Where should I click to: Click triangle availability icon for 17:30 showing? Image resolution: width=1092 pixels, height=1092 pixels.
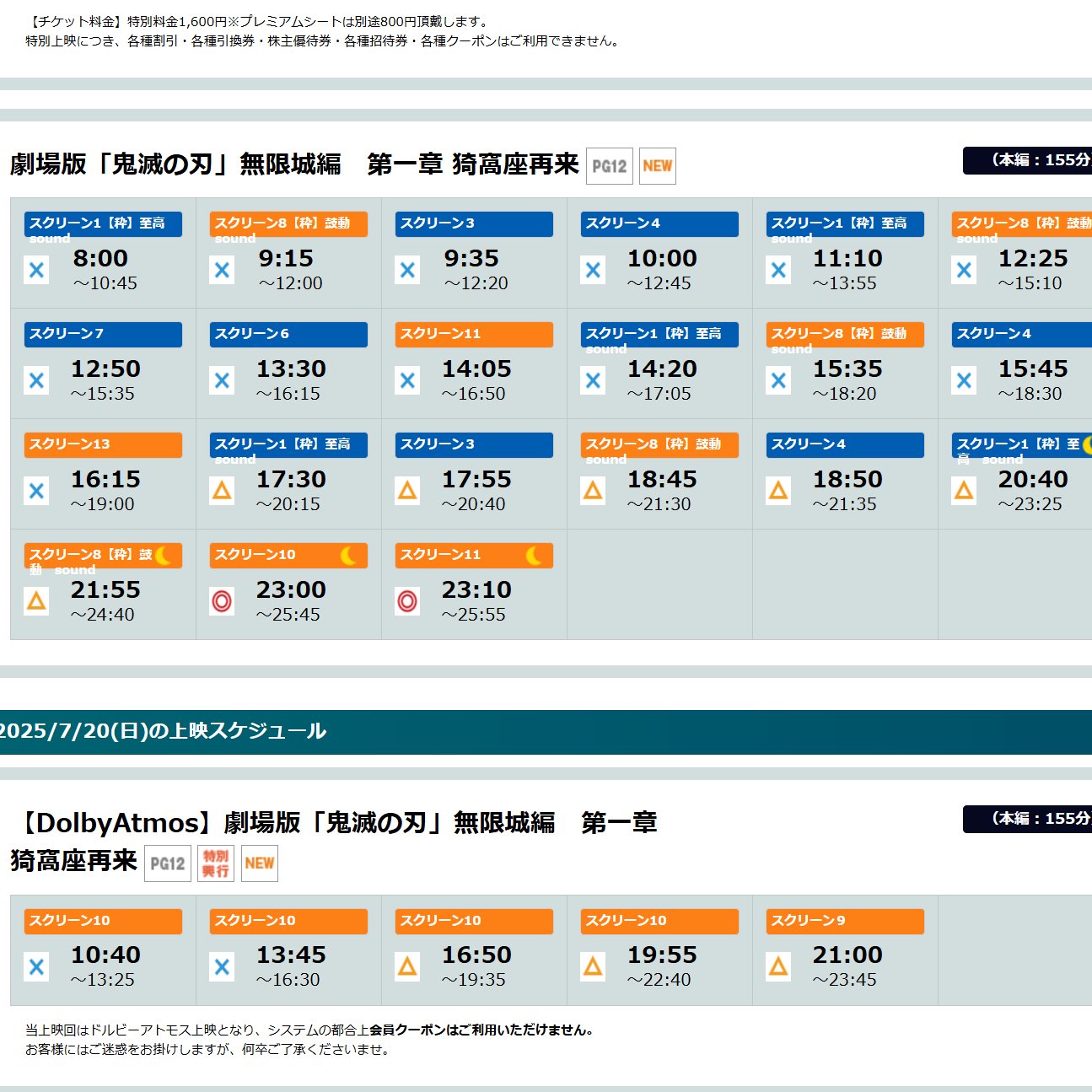(222, 492)
